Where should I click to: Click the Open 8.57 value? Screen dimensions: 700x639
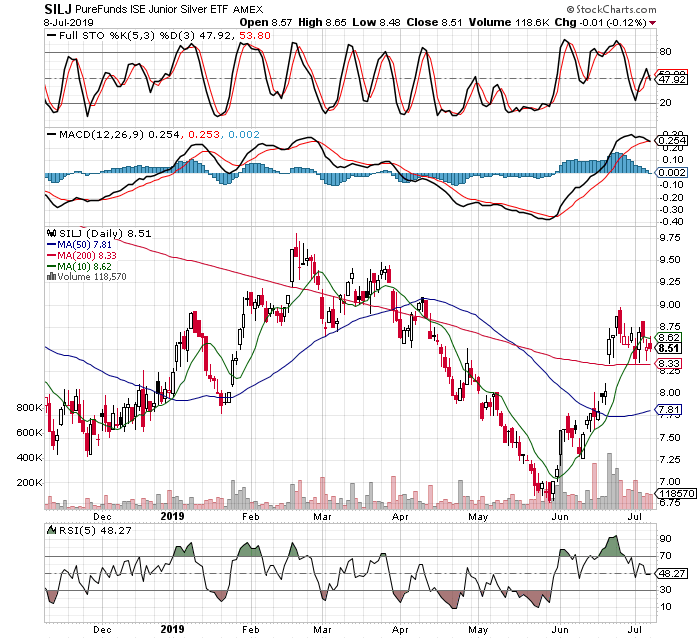point(266,22)
